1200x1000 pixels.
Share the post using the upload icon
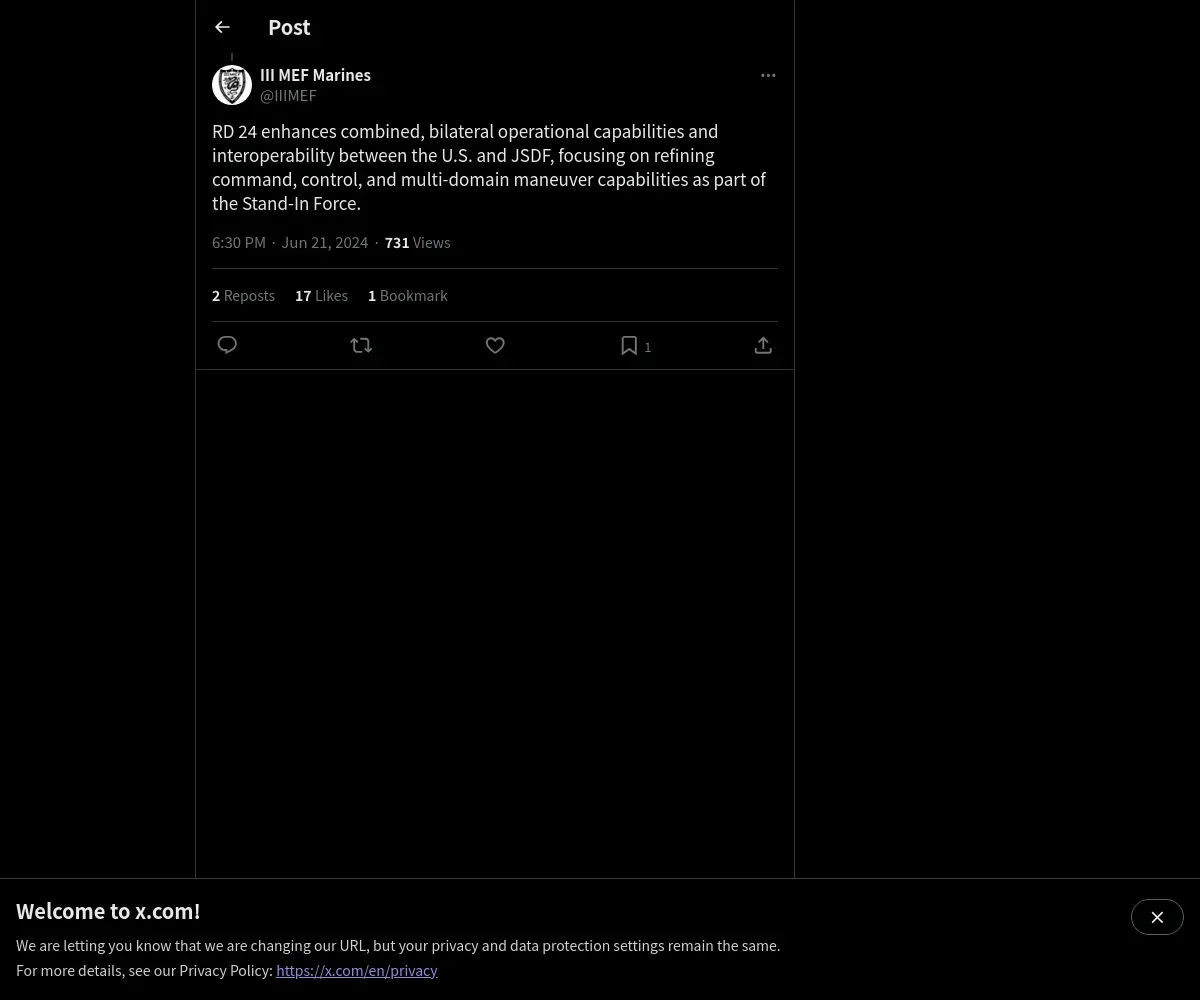point(763,345)
